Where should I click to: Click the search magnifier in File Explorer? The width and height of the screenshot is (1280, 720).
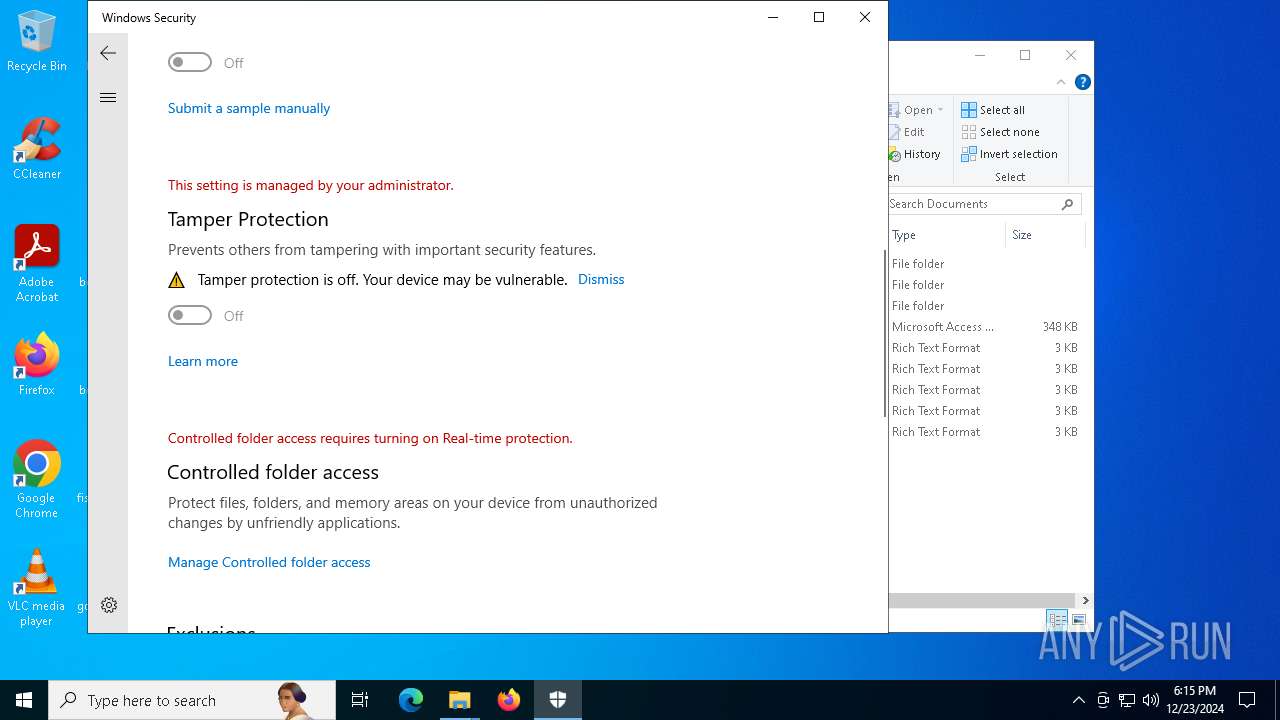1068,204
